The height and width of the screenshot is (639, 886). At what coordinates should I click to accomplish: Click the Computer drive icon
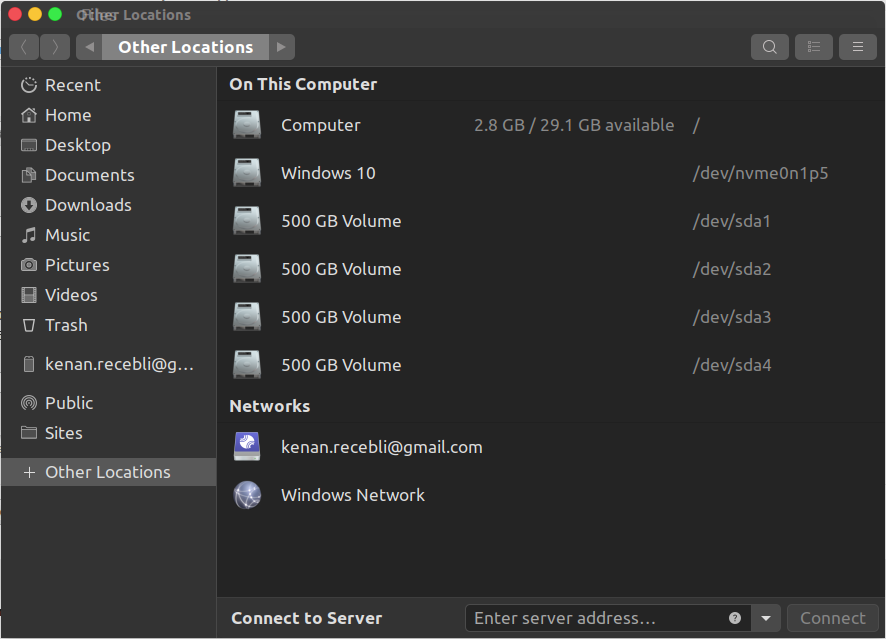coord(247,125)
